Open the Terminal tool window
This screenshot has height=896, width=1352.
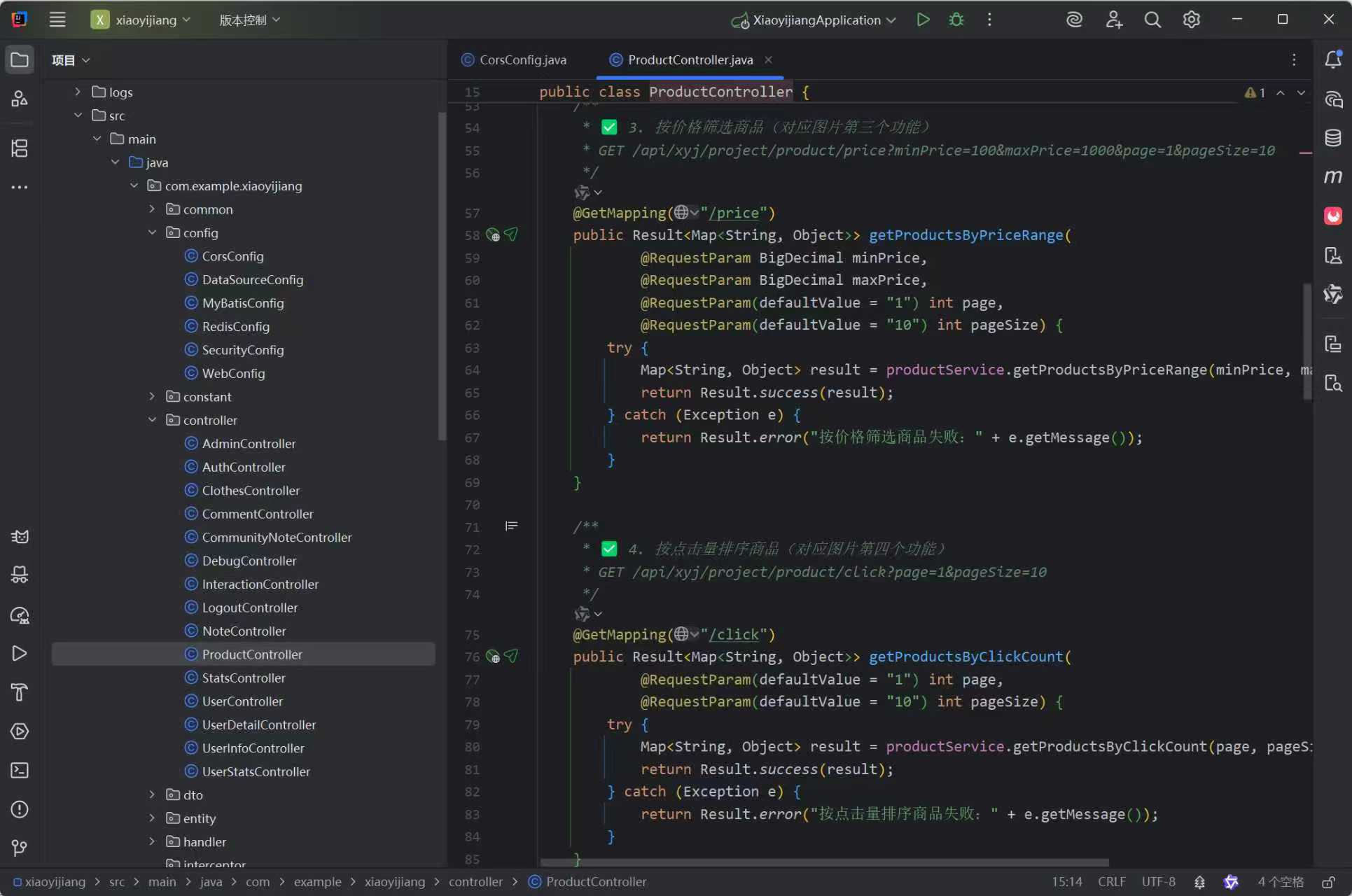coord(20,770)
